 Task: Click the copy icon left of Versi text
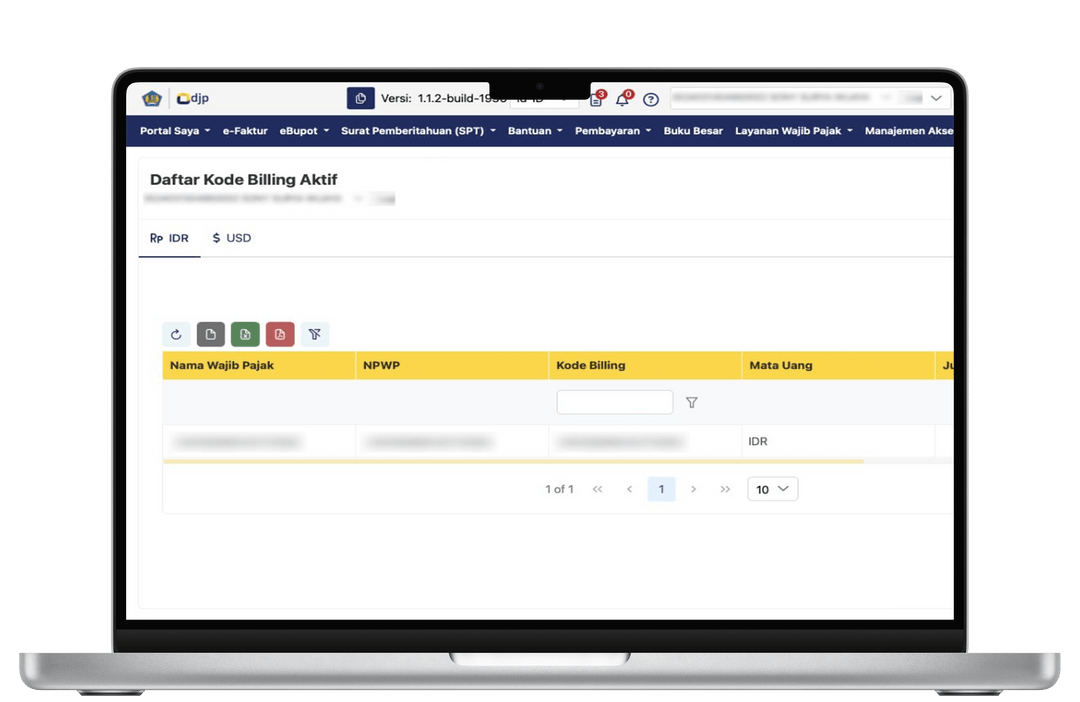coord(360,99)
